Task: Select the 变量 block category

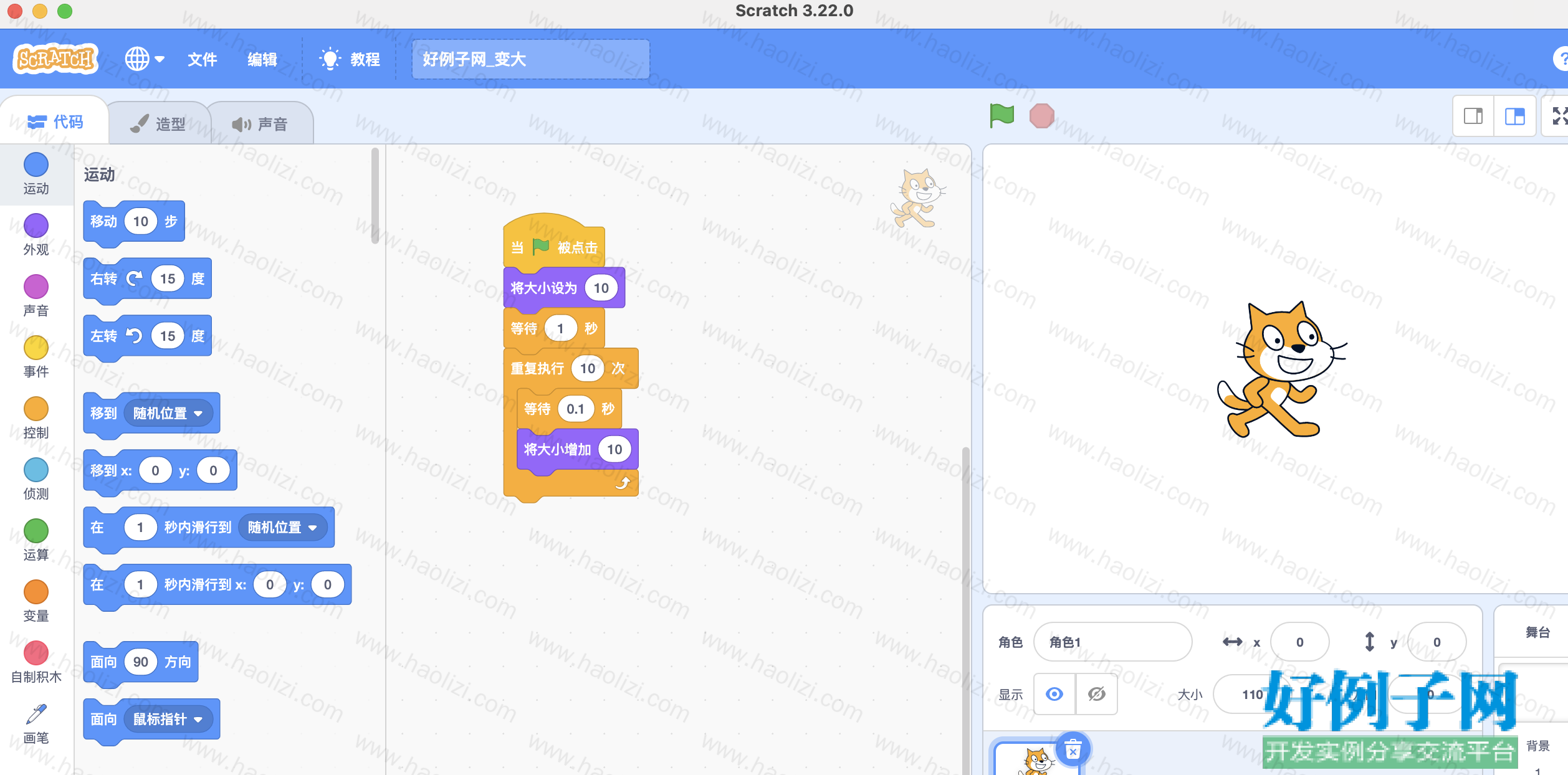Action: tap(36, 601)
